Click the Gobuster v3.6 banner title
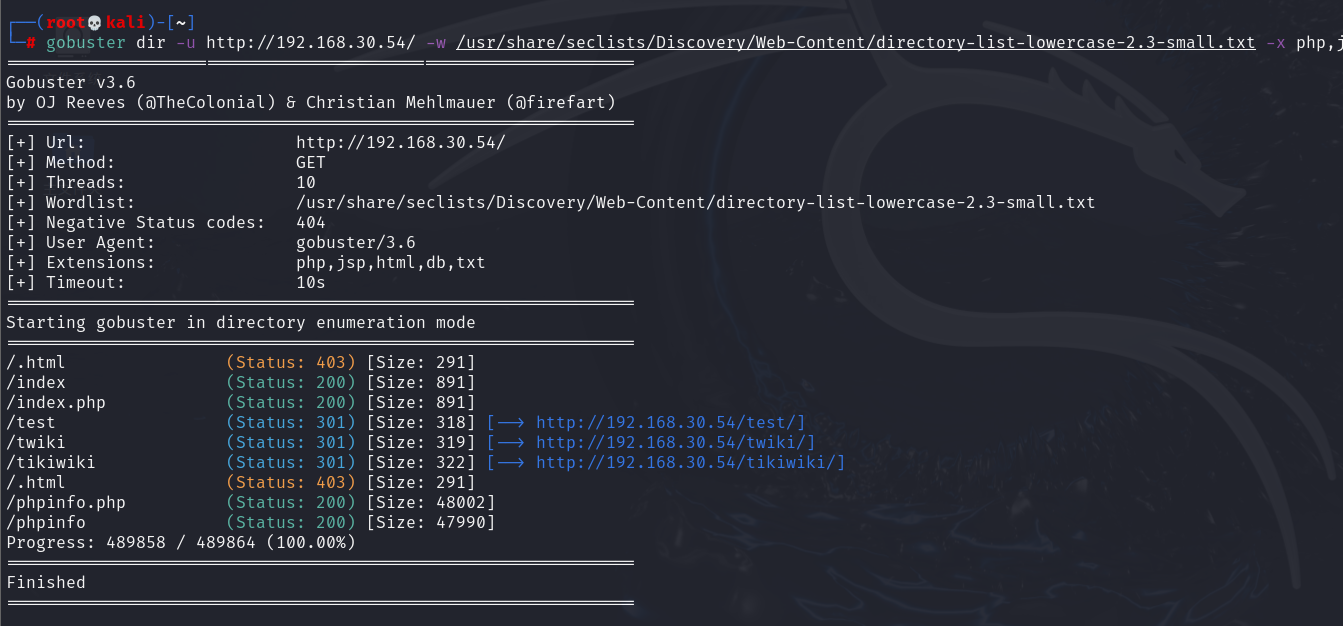1343x626 pixels. [x=71, y=82]
